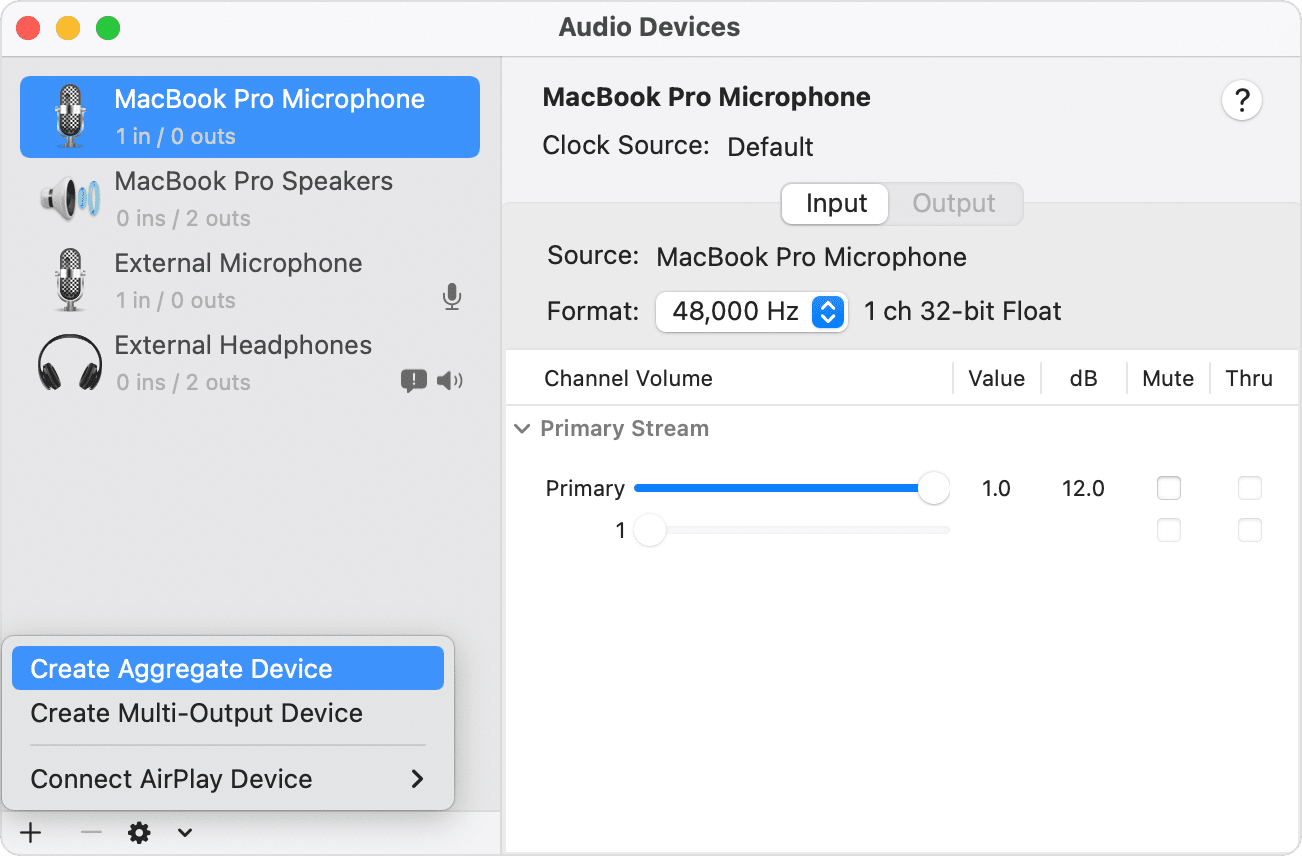Click the MacBook Pro Microphone device icon
The height and width of the screenshot is (856, 1302).
(x=69, y=116)
